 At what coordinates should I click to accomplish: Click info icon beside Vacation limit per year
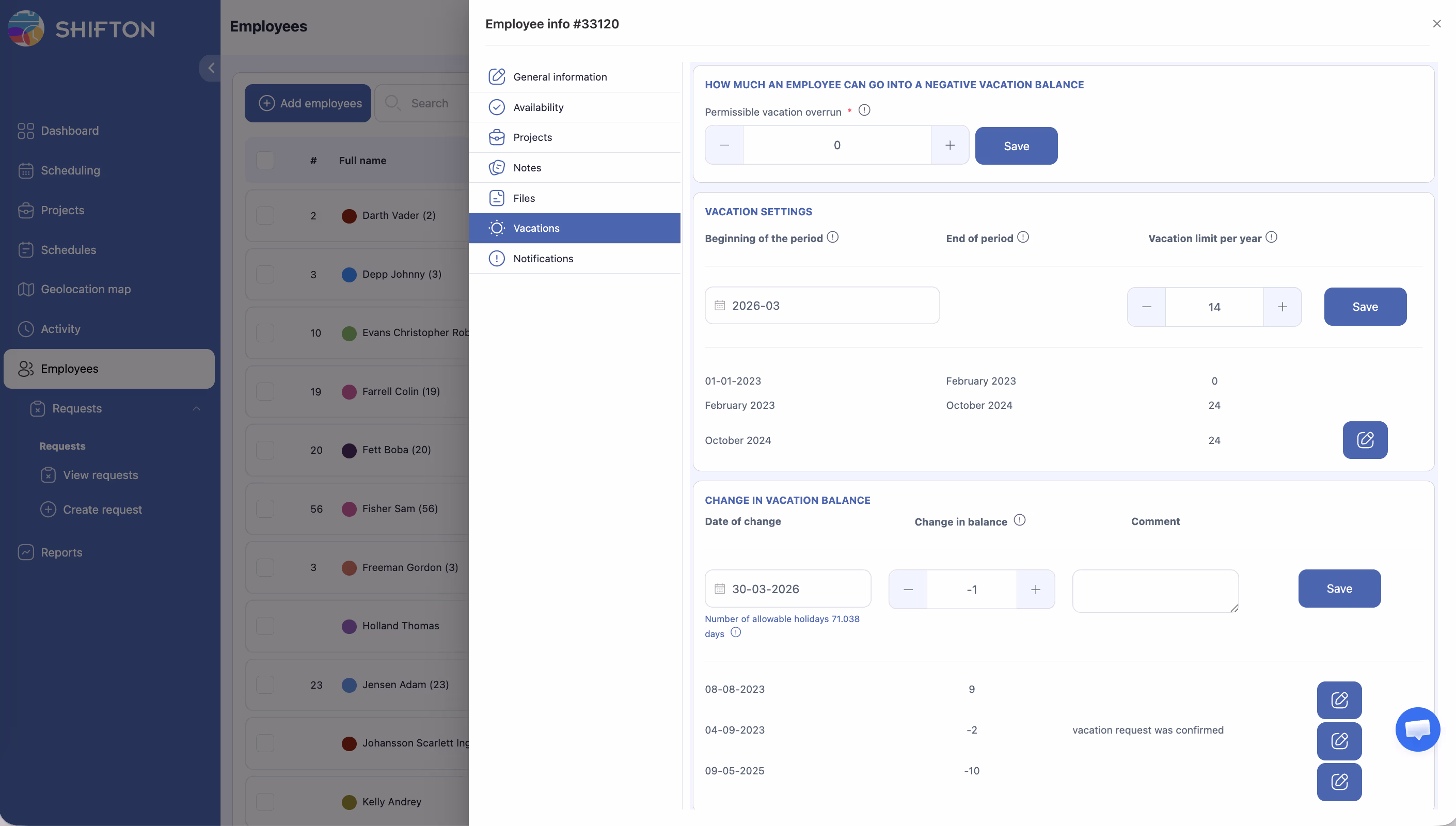click(1271, 237)
